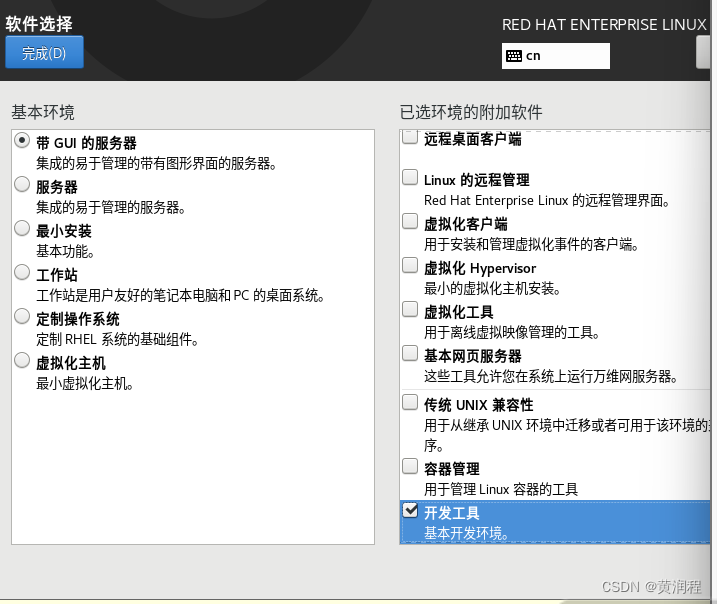Open the cn keyboard layout selector
Viewport: 717px width, 604px height.
(x=556, y=56)
